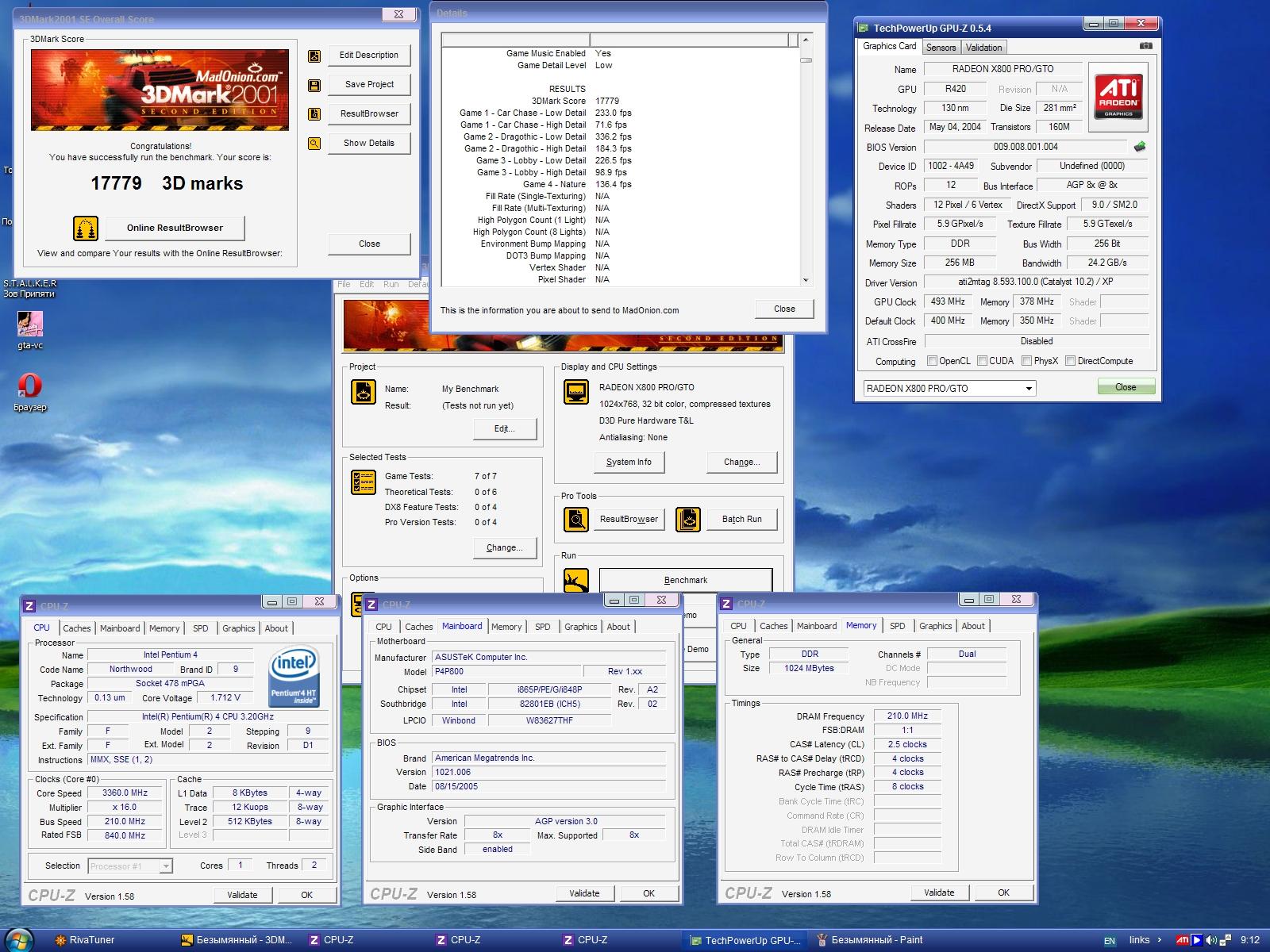Screen dimensions: 1270x952
Task: Click the Online ResultBrowser podium icon
Action: [x=86, y=228]
